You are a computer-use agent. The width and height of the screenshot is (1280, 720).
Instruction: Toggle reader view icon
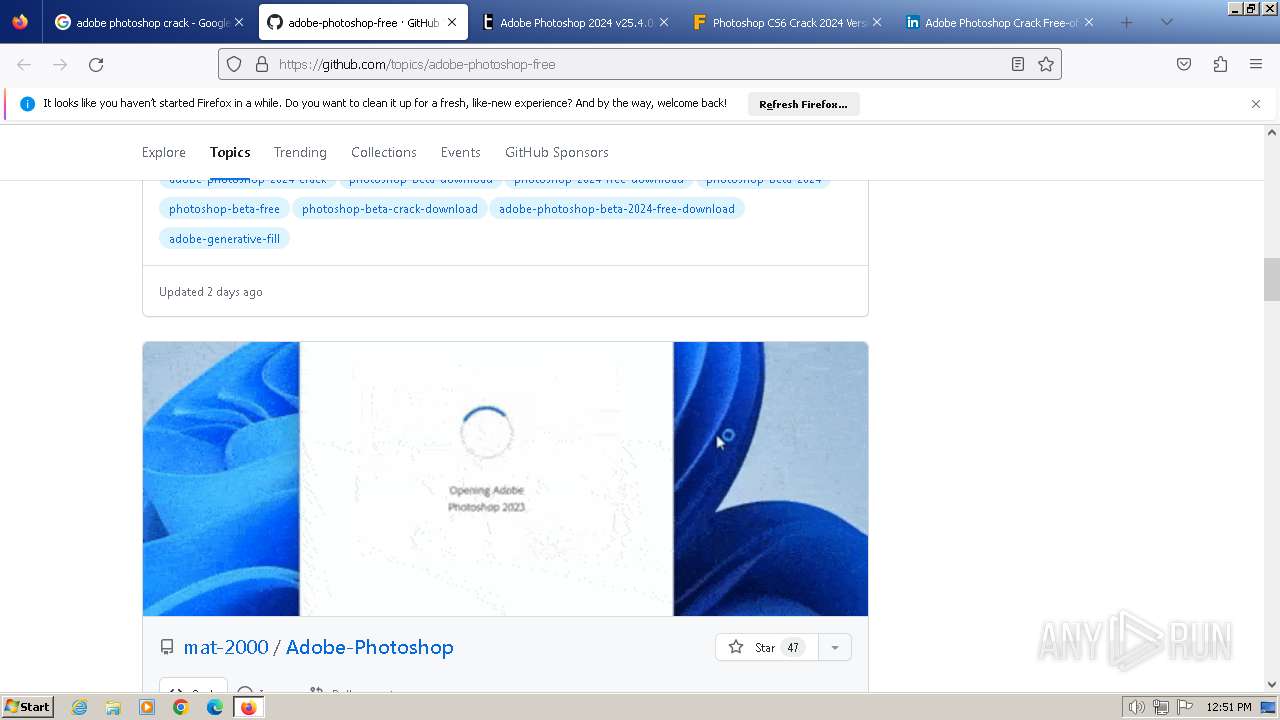(x=1018, y=64)
